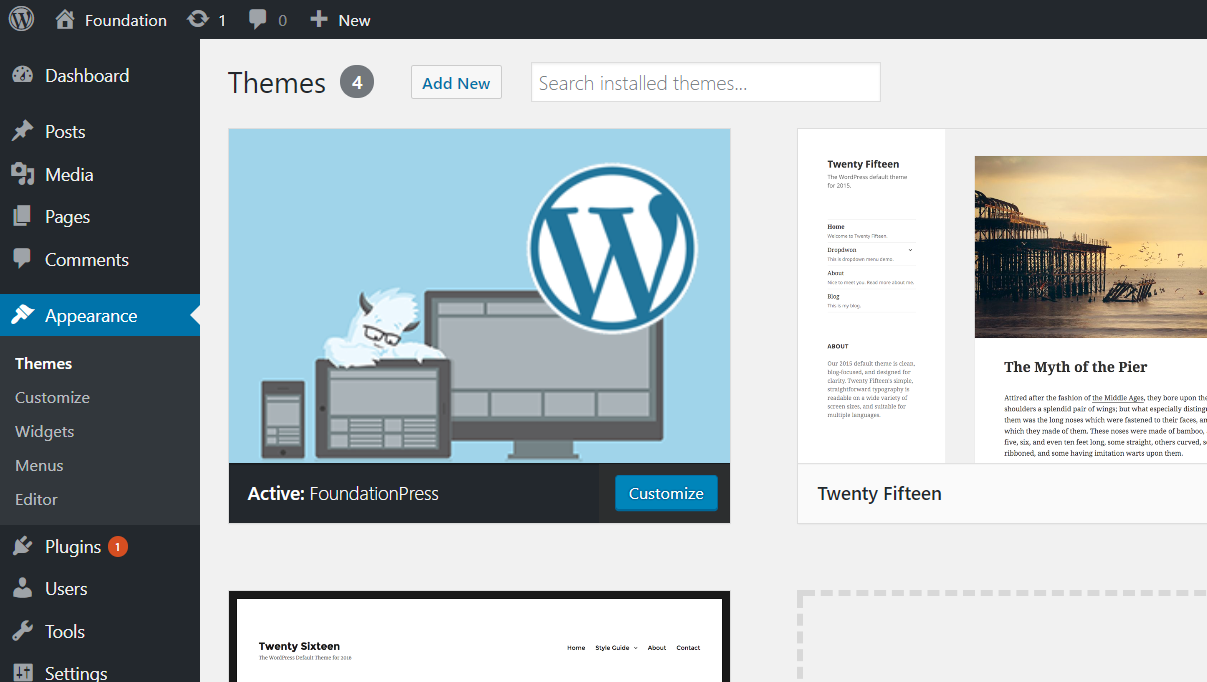Click the Posts pushpin icon
Image resolution: width=1207 pixels, height=682 pixels.
tap(22, 132)
